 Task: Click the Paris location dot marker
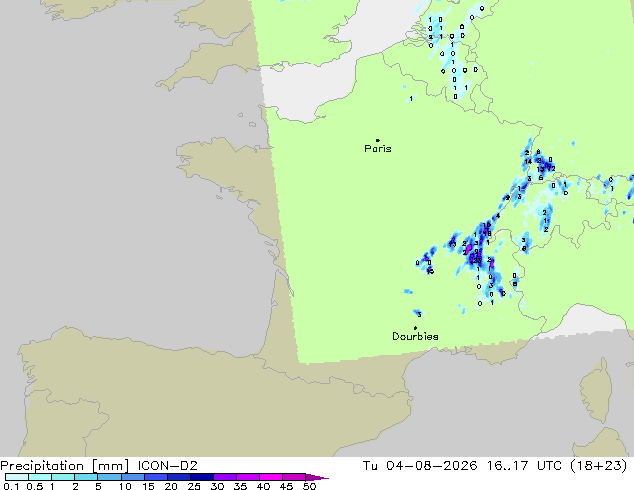point(378,140)
